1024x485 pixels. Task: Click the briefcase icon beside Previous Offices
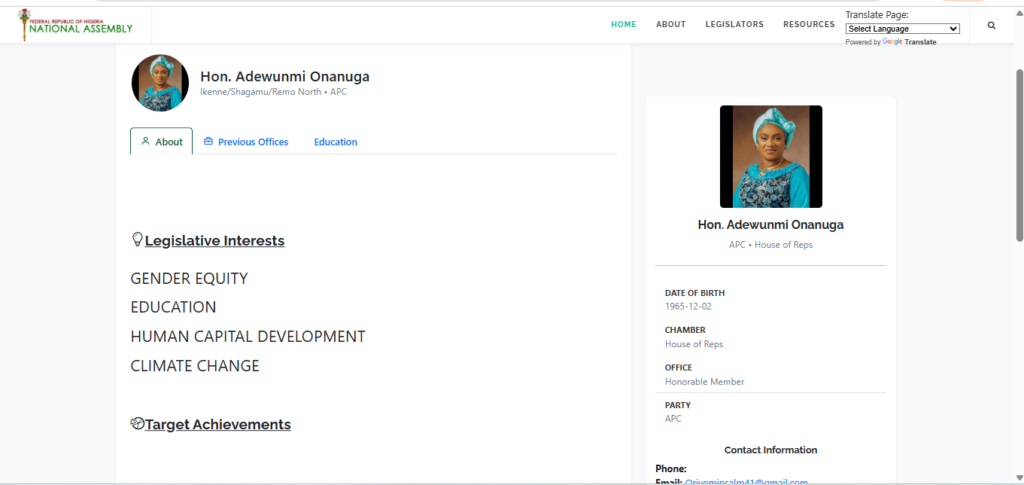[x=208, y=142]
